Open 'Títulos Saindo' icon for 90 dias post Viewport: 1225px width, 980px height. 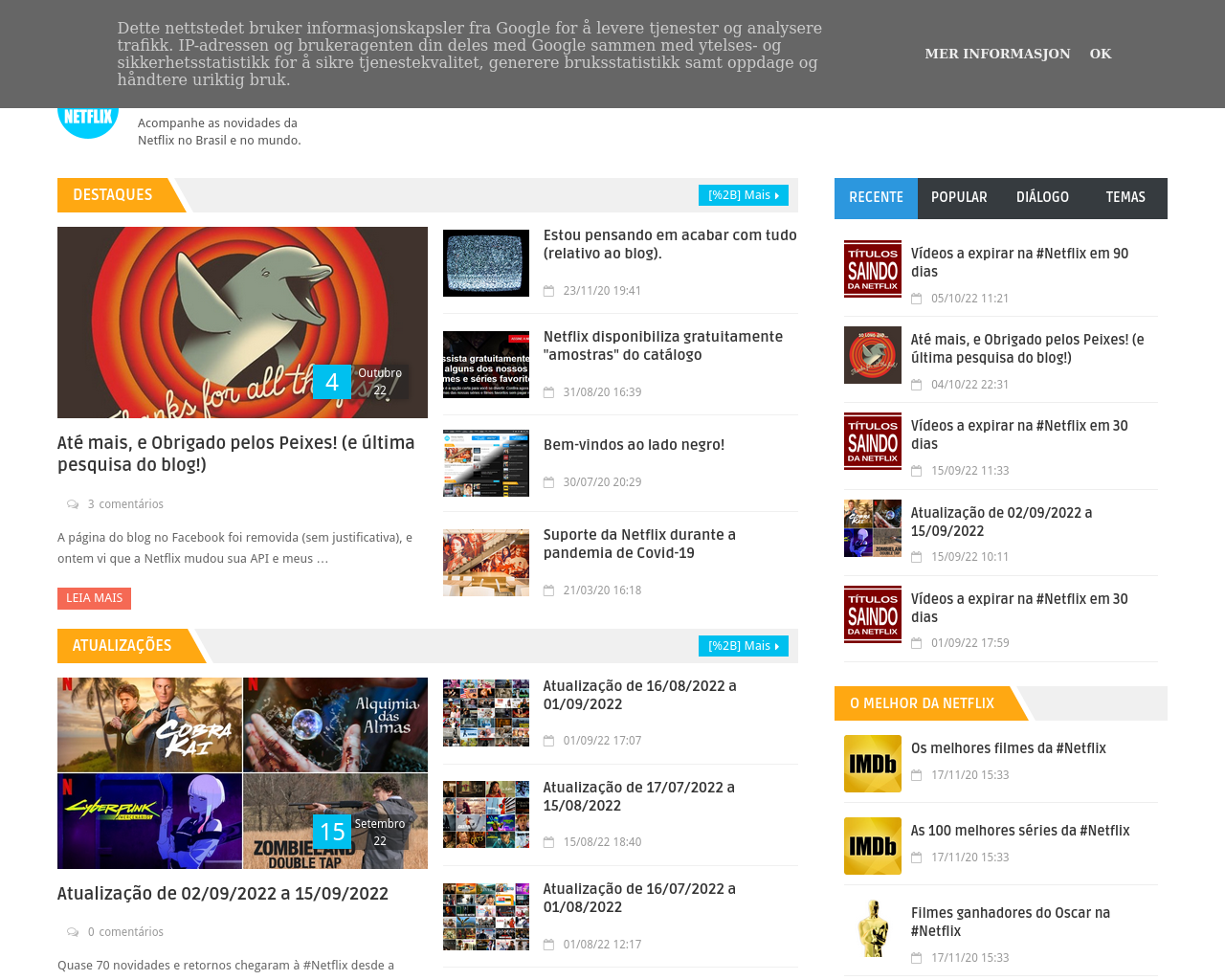click(x=873, y=269)
